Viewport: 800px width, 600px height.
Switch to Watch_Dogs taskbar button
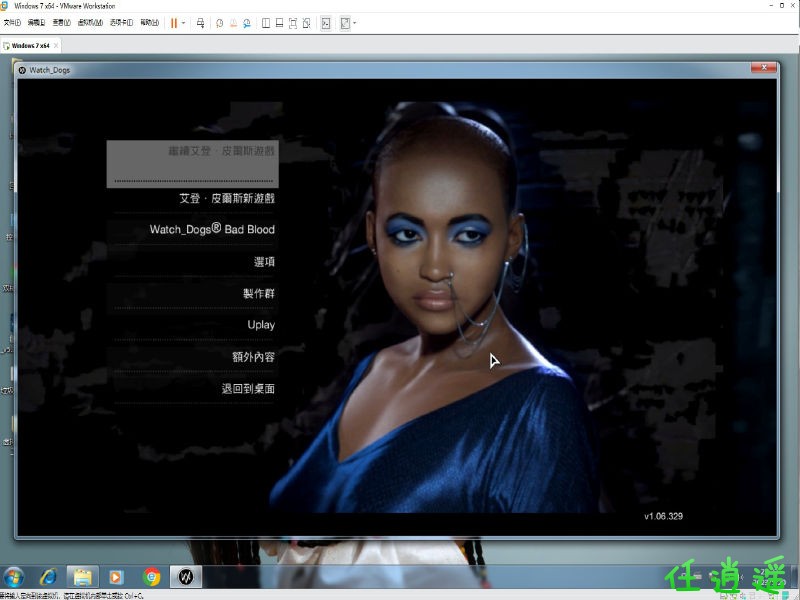point(186,577)
